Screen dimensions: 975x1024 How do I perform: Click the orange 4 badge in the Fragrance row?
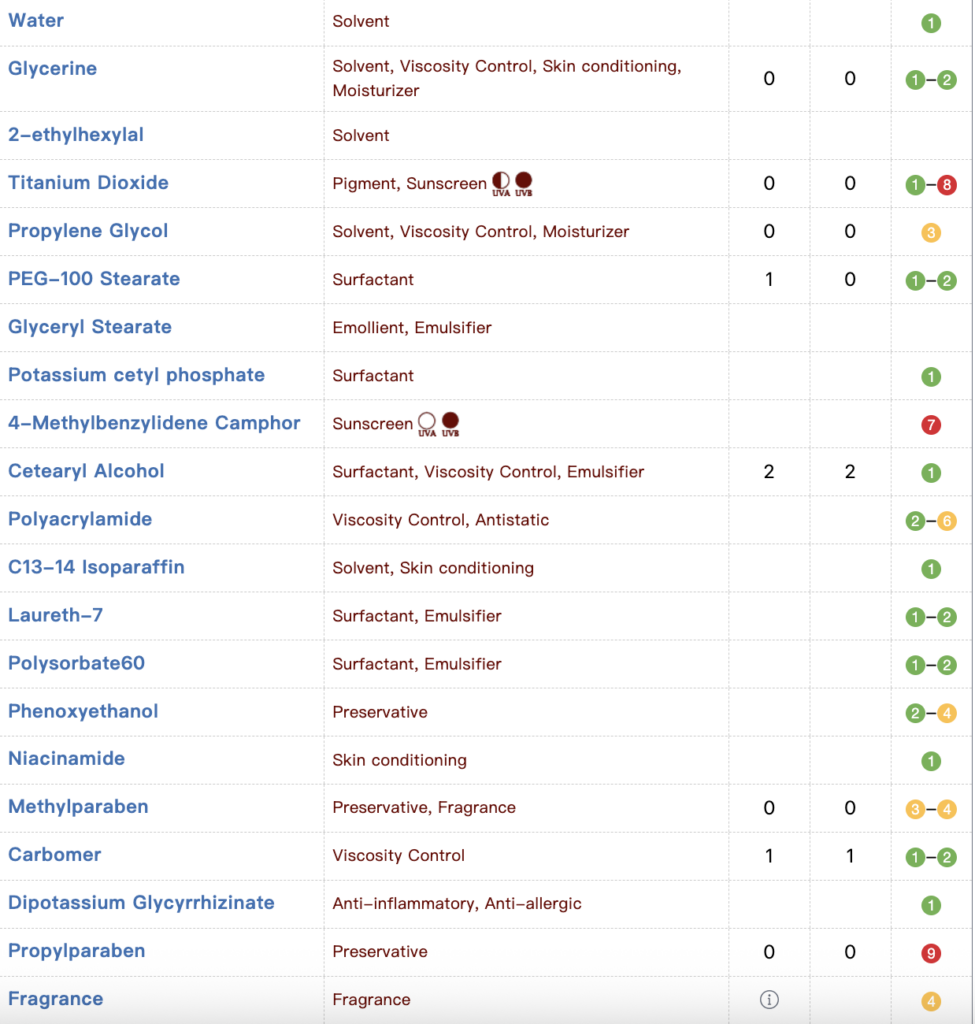point(931,1001)
